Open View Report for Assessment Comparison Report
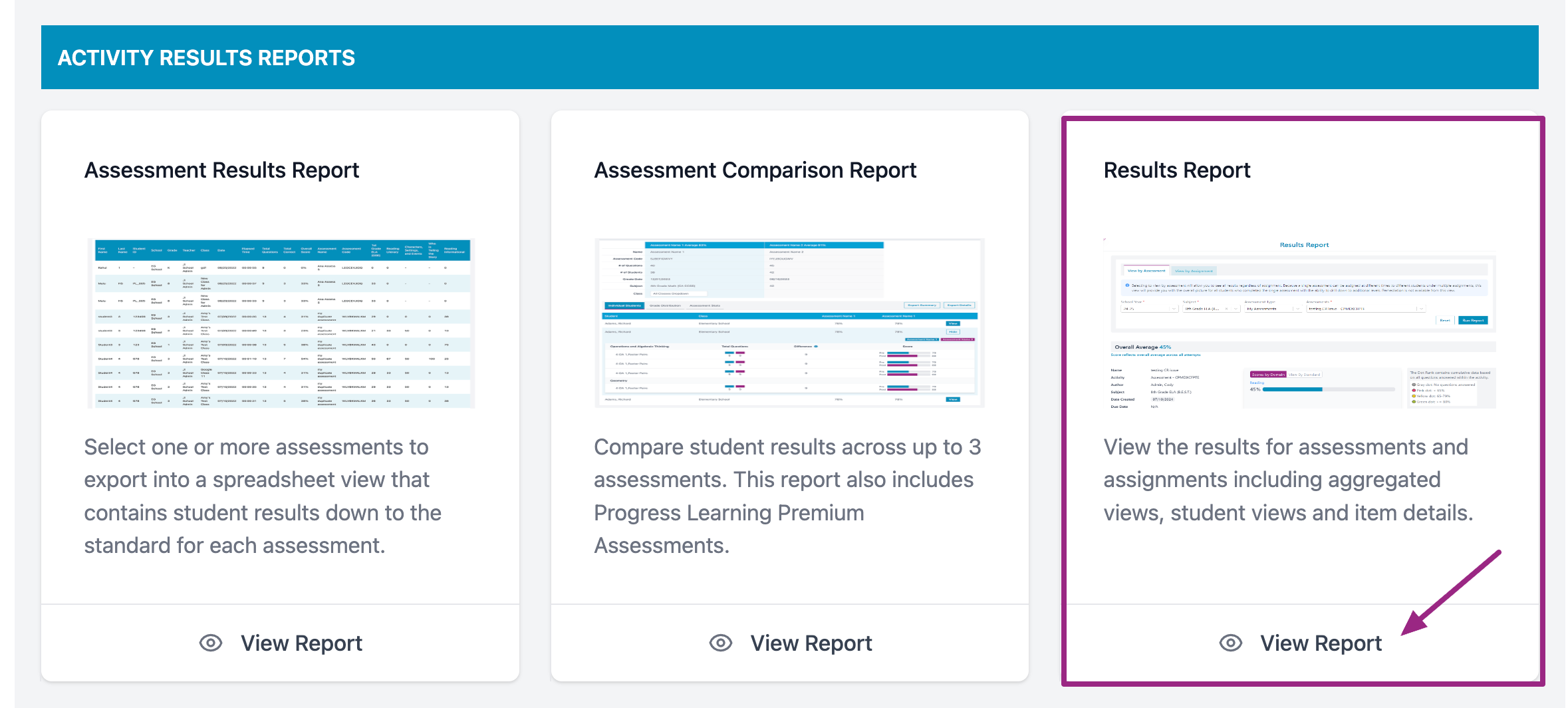The image size is (1568, 708). [811, 643]
